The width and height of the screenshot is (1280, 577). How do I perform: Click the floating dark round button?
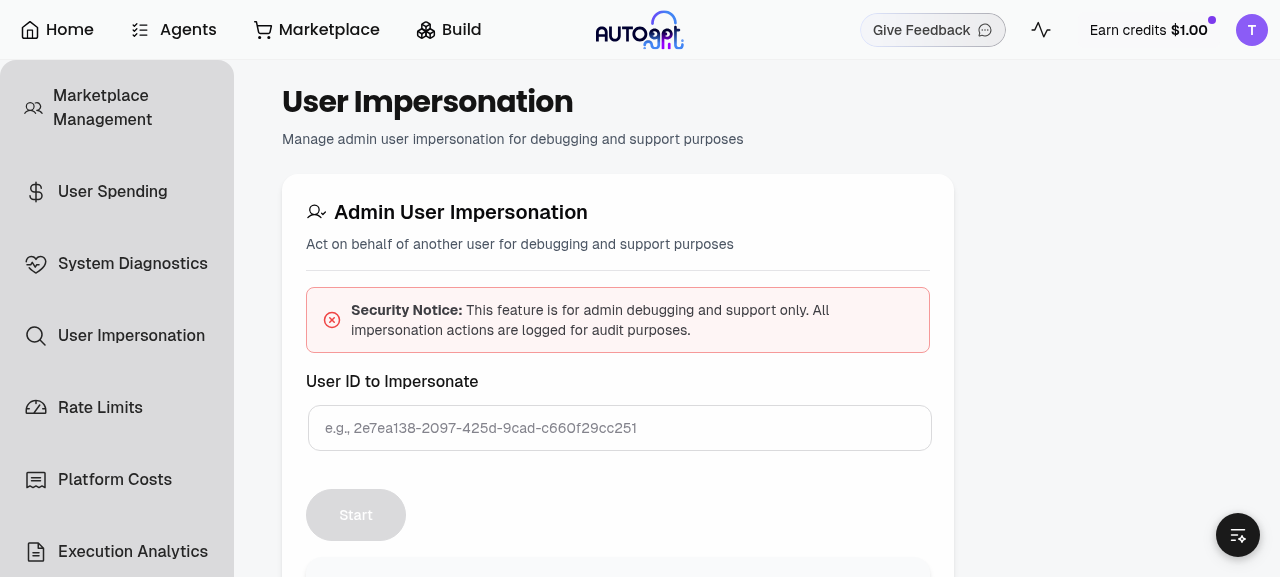click(1238, 535)
